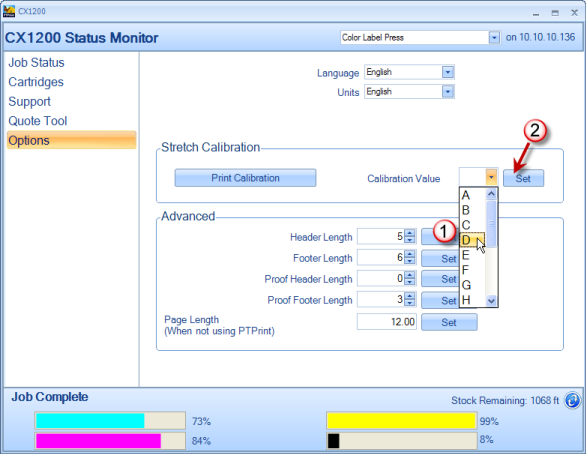This screenshot has height=454, width=586.
Task: Increase Header Length with up arrow
Action: point(410,233)
